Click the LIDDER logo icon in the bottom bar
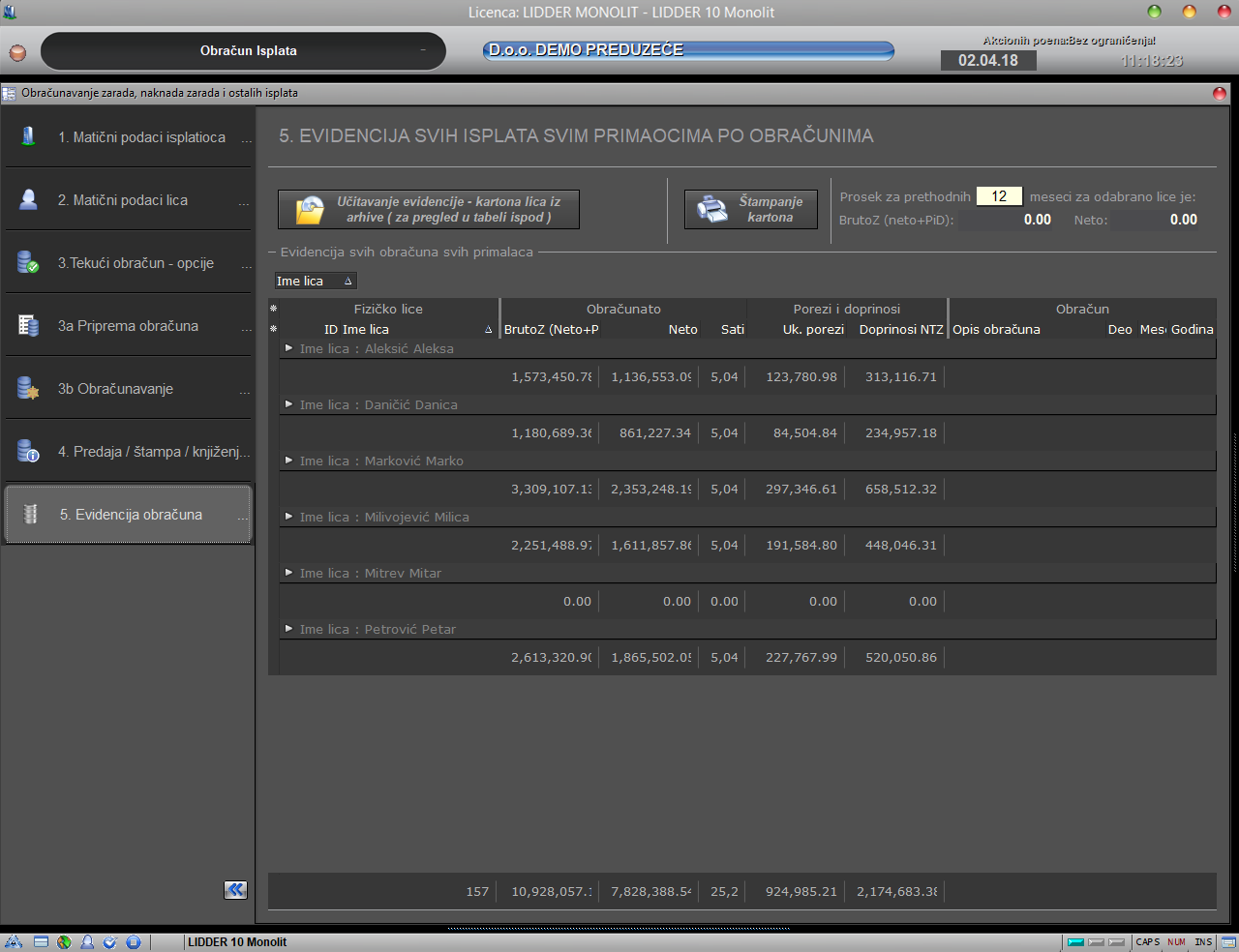The image size is (1239, 952). point(13,941)
